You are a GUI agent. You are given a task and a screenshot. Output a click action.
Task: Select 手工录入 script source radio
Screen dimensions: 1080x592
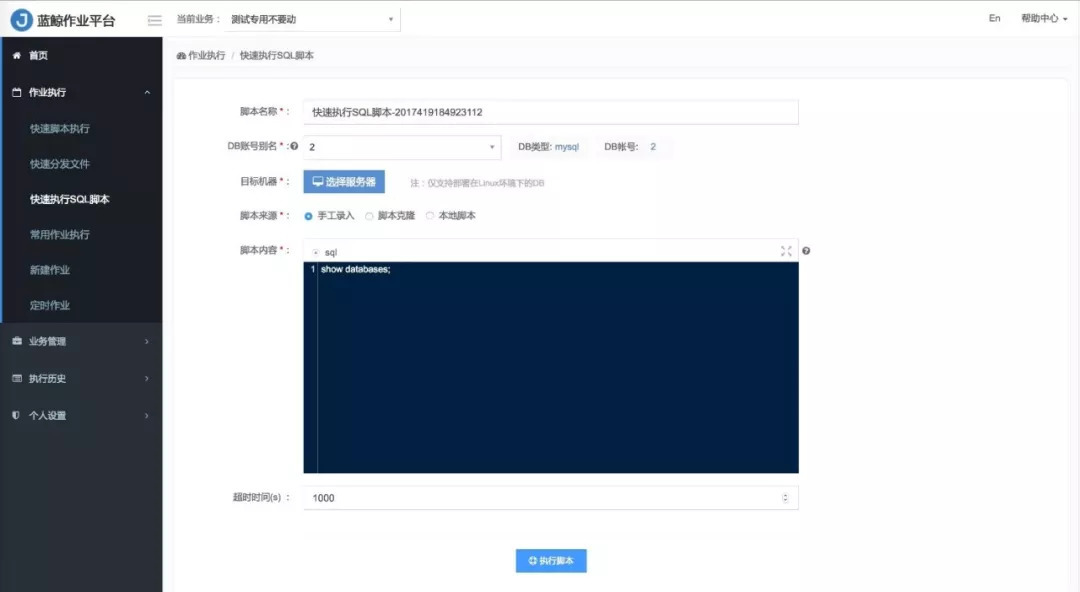pyautogui.click(x=308, y=216)
